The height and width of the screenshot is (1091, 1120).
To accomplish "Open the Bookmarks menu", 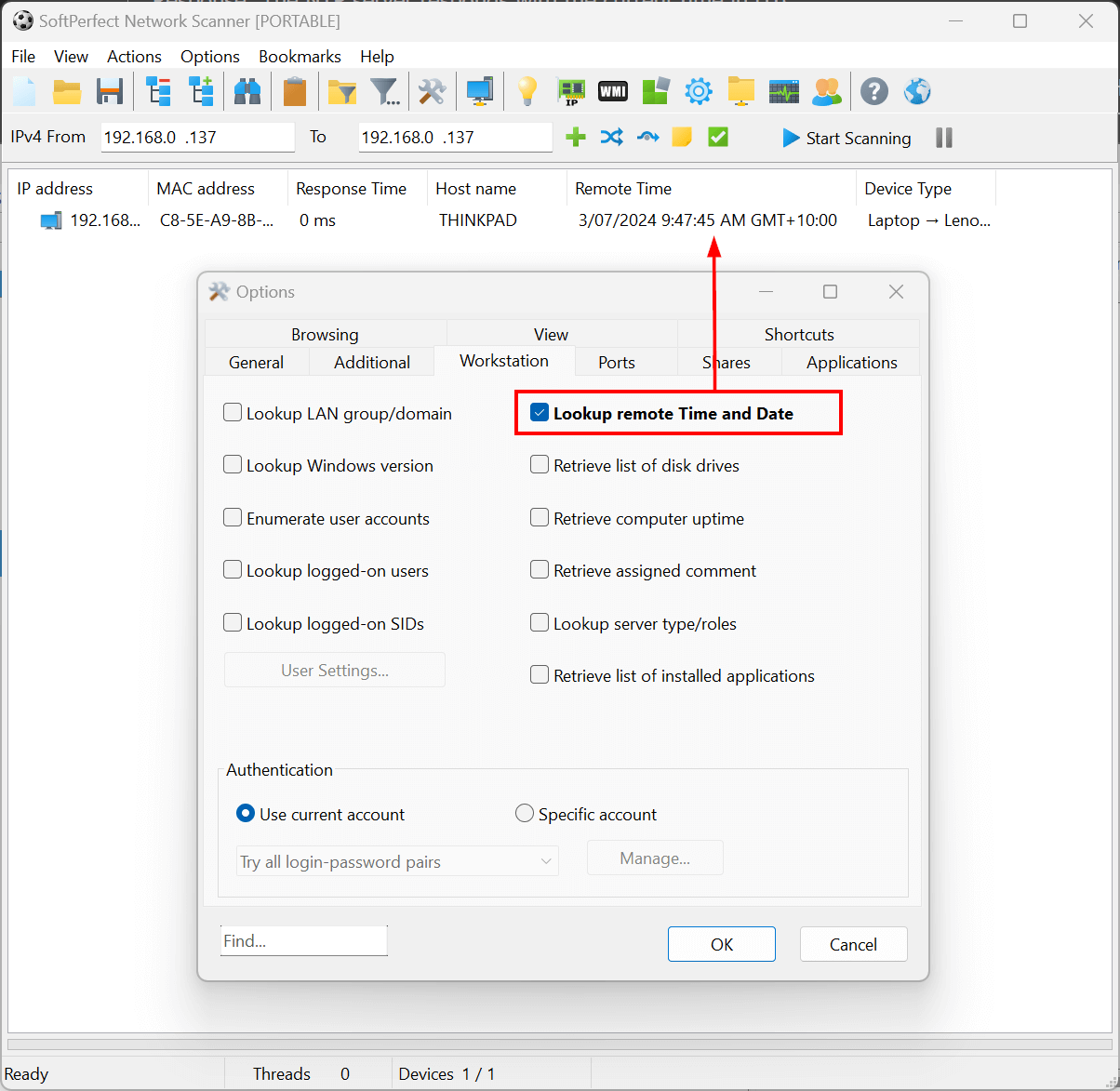I will [300, 57].
